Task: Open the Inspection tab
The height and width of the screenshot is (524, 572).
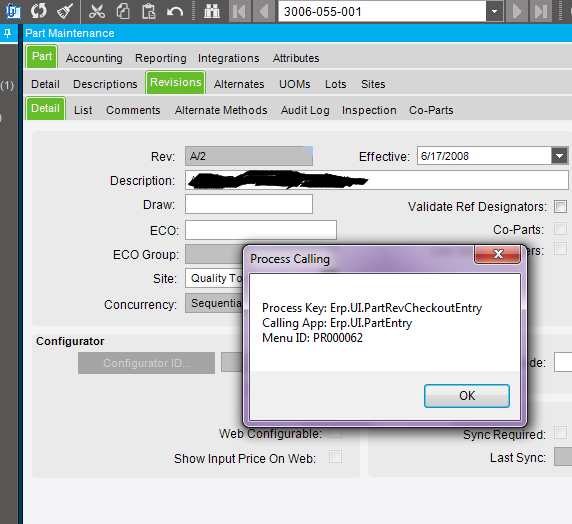Action: pyautogui.click(x=369, y=110)
